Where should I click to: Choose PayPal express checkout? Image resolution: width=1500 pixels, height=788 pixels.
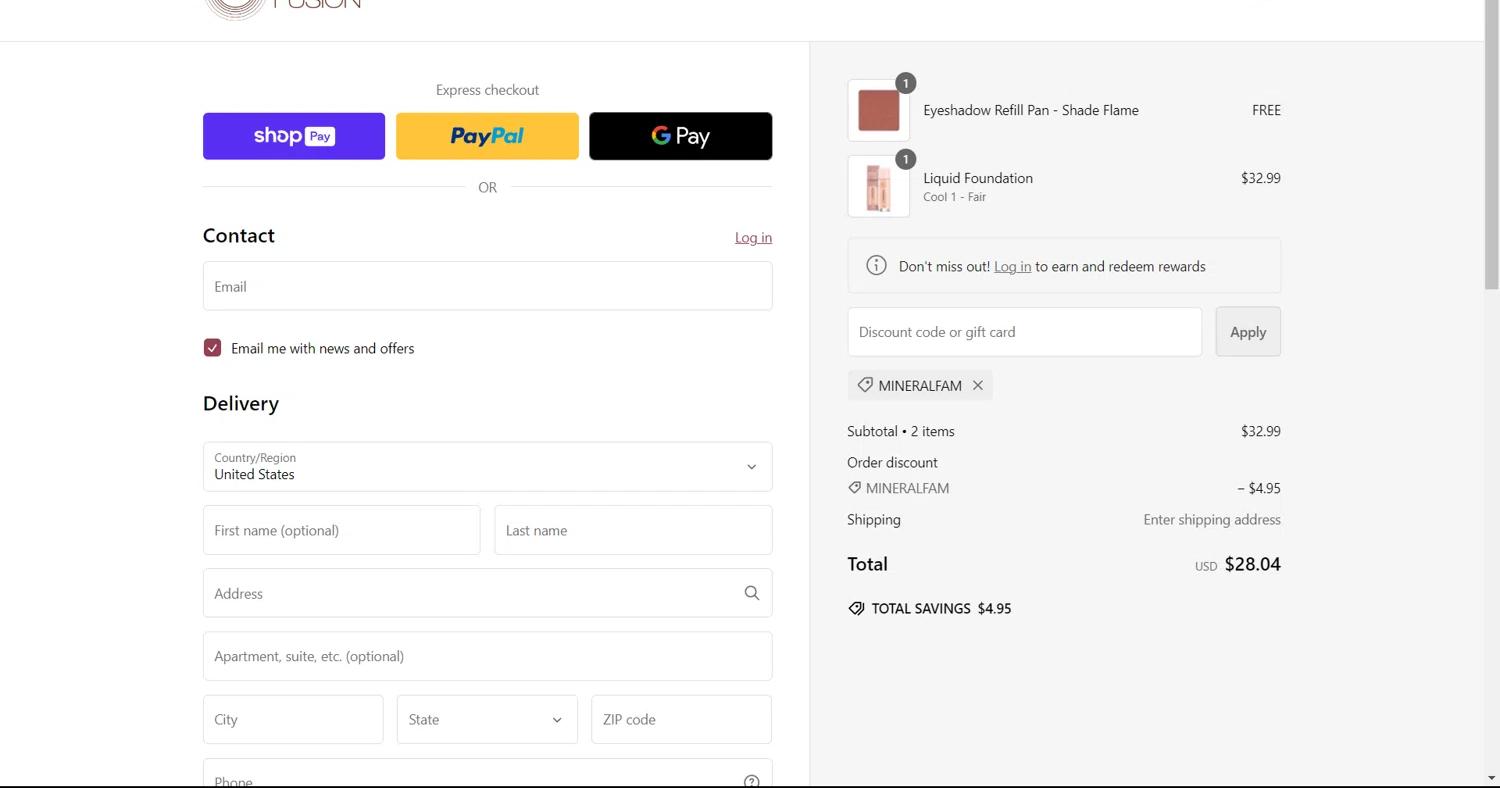pos(487,136)
